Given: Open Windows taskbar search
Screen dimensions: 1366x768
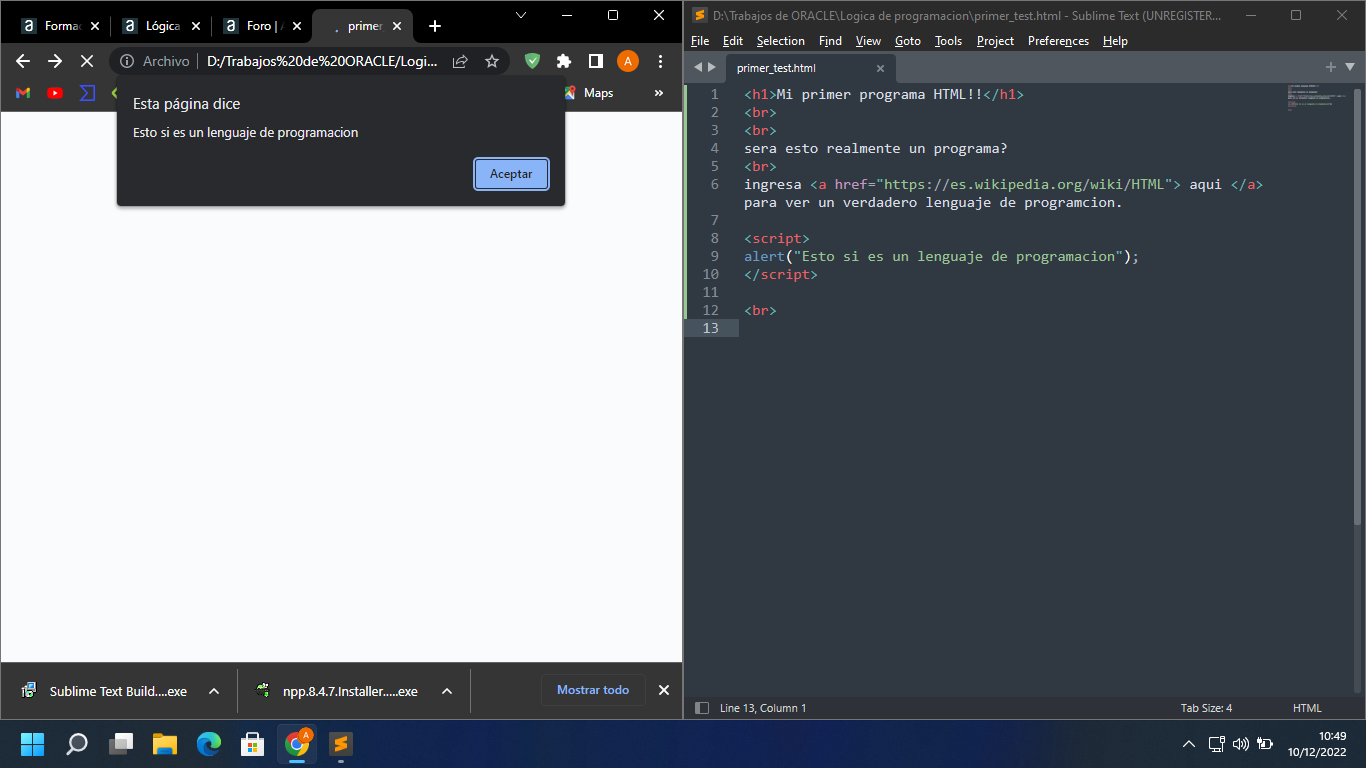Looking at the screenshot, I should (77, 744).
